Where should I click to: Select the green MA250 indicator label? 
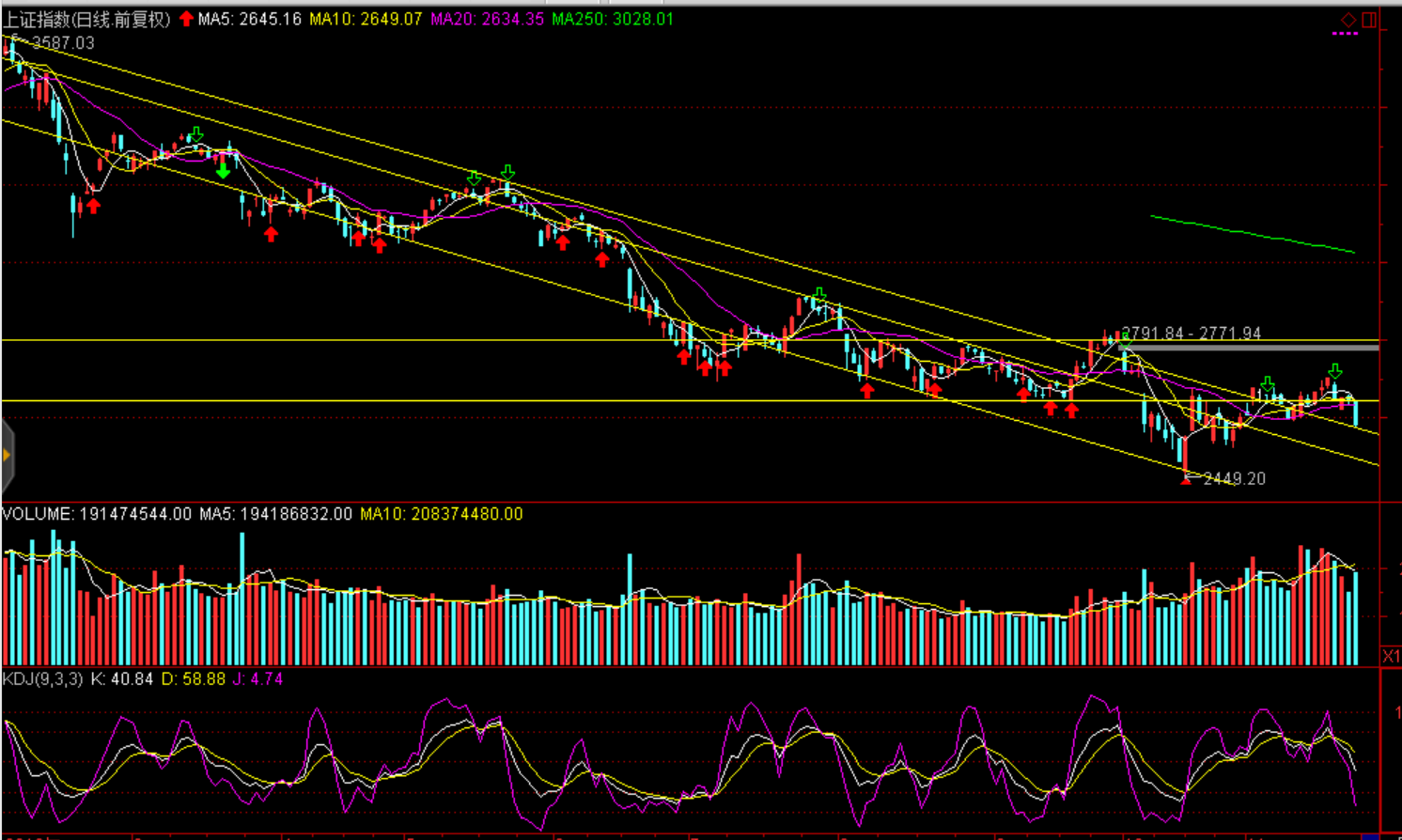613,19
